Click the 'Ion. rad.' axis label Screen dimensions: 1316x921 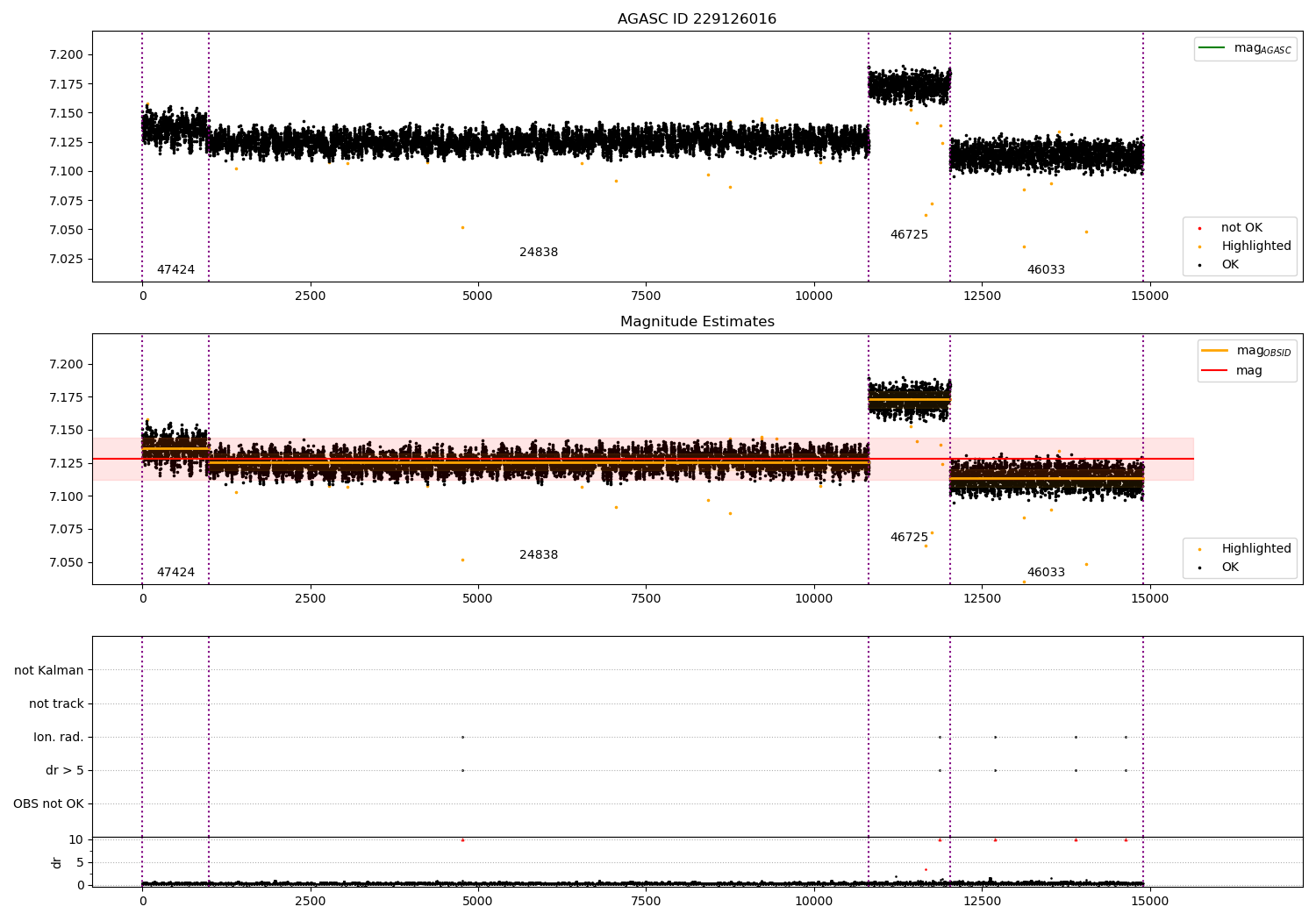pos(59,738)
